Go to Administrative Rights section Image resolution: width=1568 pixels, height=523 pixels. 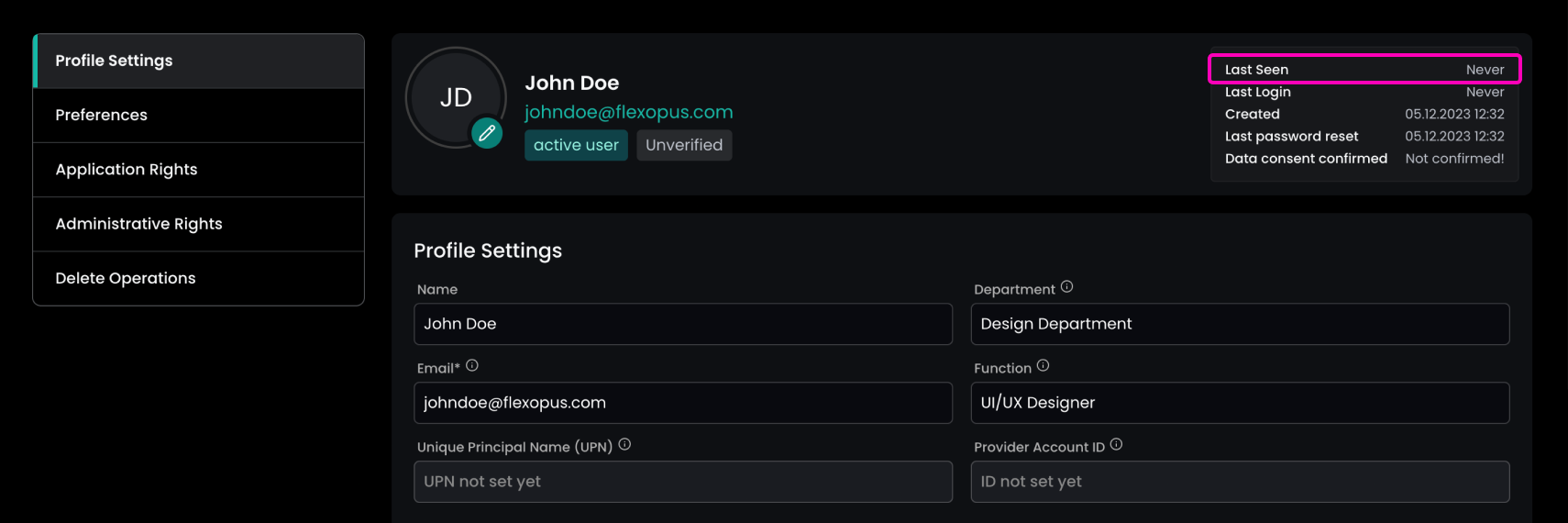pyautogui.click(x=199, y=224)
